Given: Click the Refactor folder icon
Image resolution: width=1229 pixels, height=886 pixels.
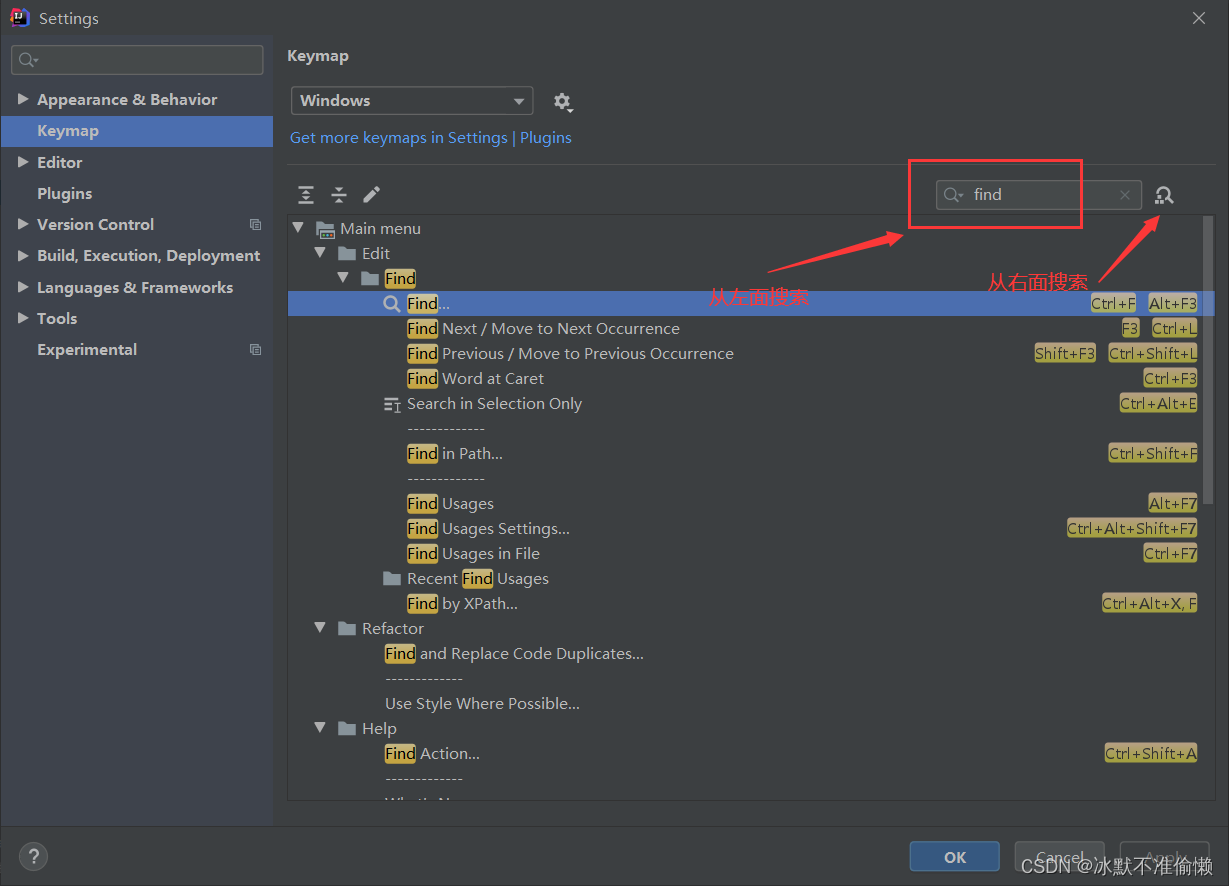Looking at the screenshot, I should click(347, 629).
